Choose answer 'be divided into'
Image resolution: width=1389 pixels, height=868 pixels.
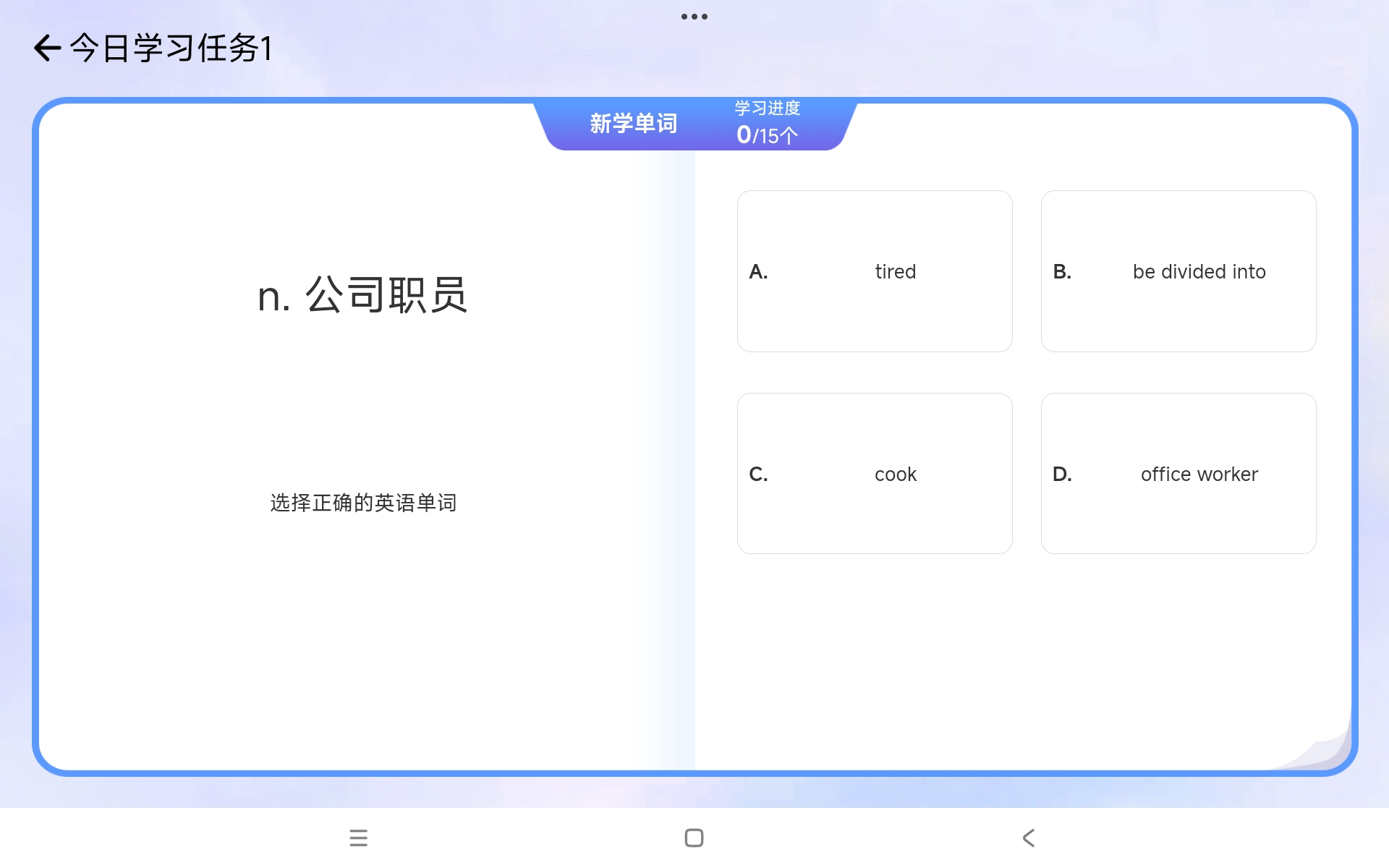[x=1178, y=271]
